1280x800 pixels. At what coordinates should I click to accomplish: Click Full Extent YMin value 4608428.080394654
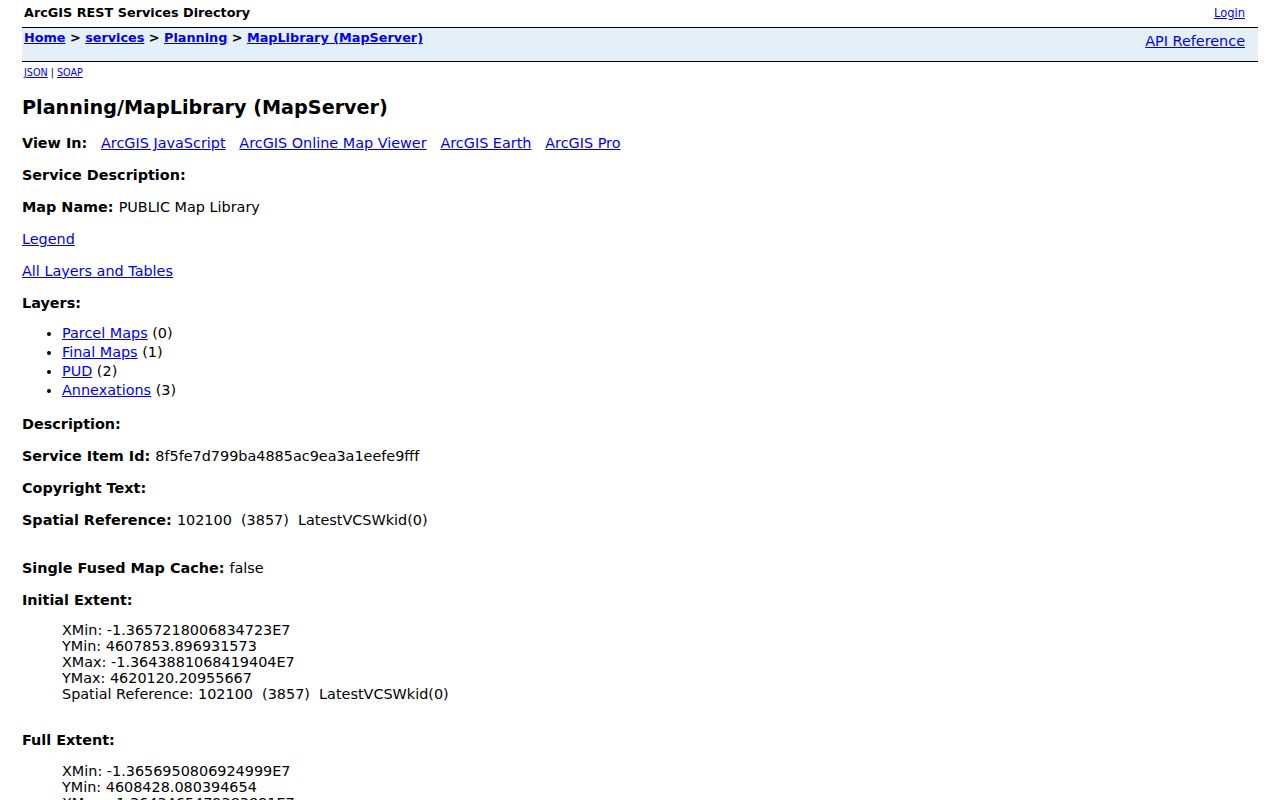pyautogui.click(x=181, y=787)
